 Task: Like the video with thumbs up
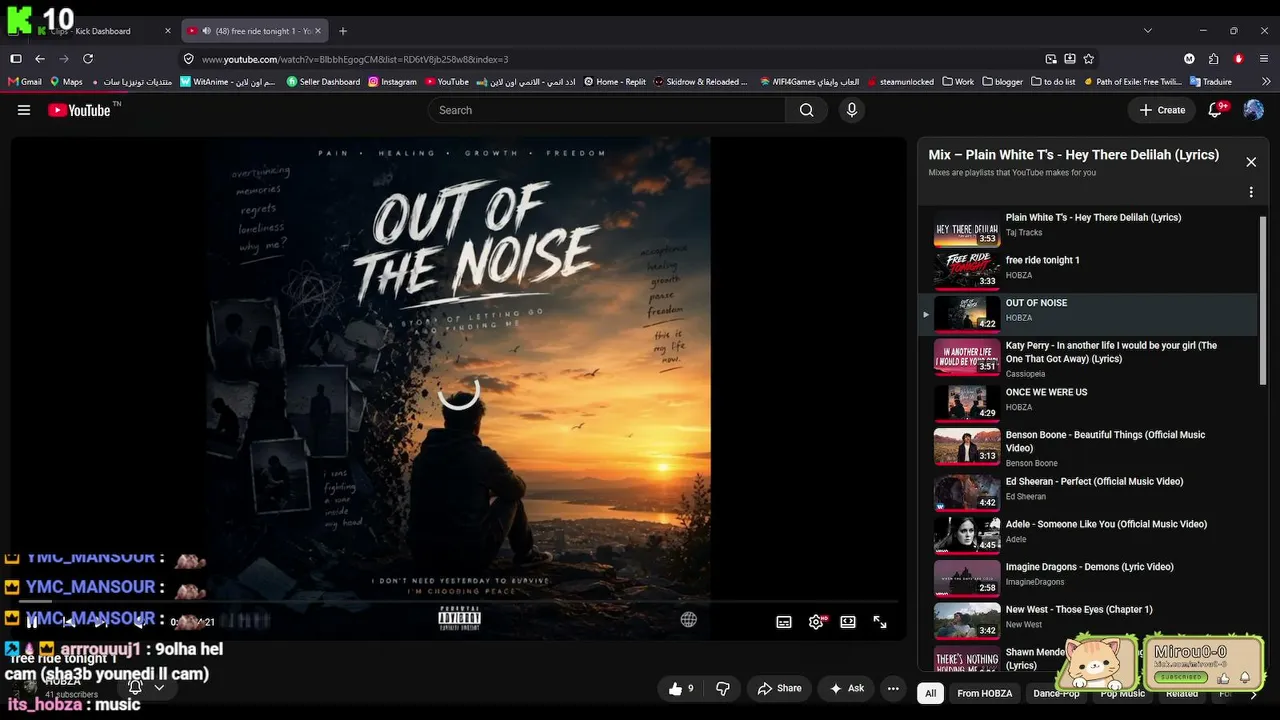(681, 688)
